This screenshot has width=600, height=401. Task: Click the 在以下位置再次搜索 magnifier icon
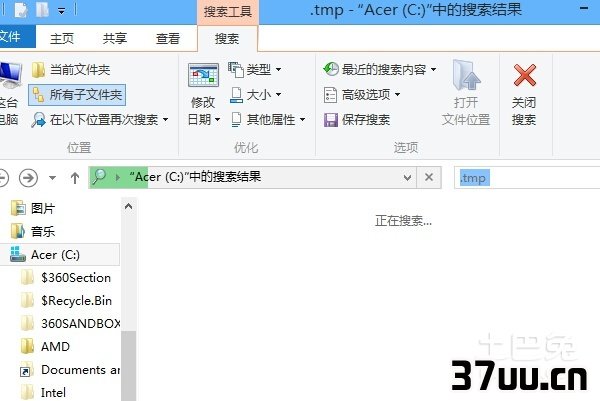coord(38,120)
